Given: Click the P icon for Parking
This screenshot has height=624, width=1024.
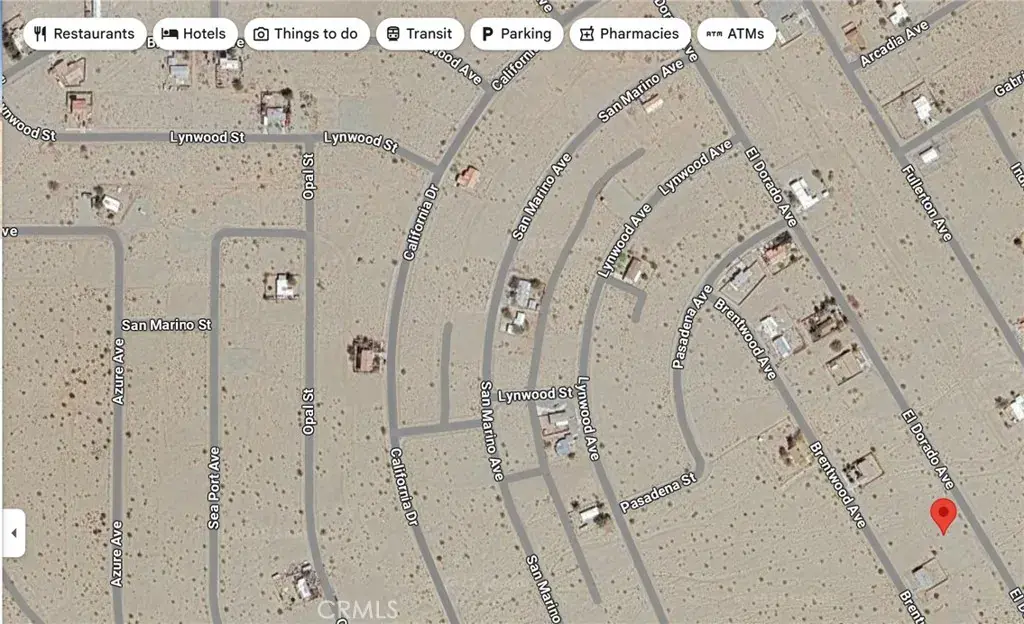Looking at the screenshot, I should pyautogui.click(x=487, y=34).
